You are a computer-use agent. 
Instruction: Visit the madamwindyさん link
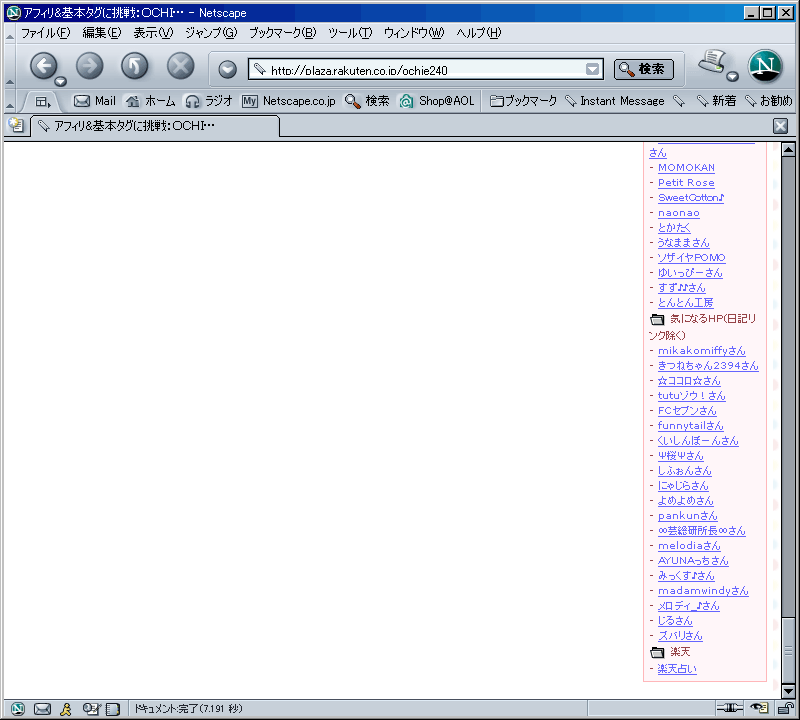[x=703, y=590]
